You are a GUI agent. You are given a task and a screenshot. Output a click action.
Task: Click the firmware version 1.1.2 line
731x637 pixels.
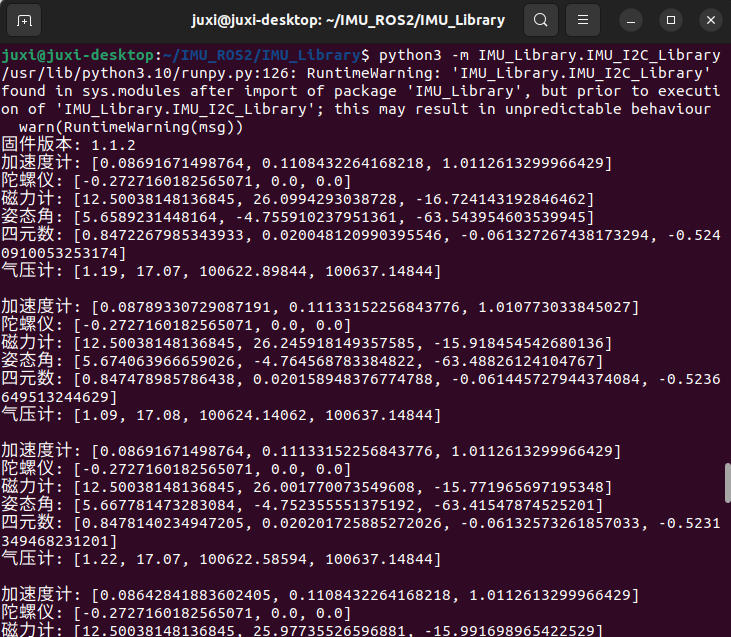tap(68, 145)
